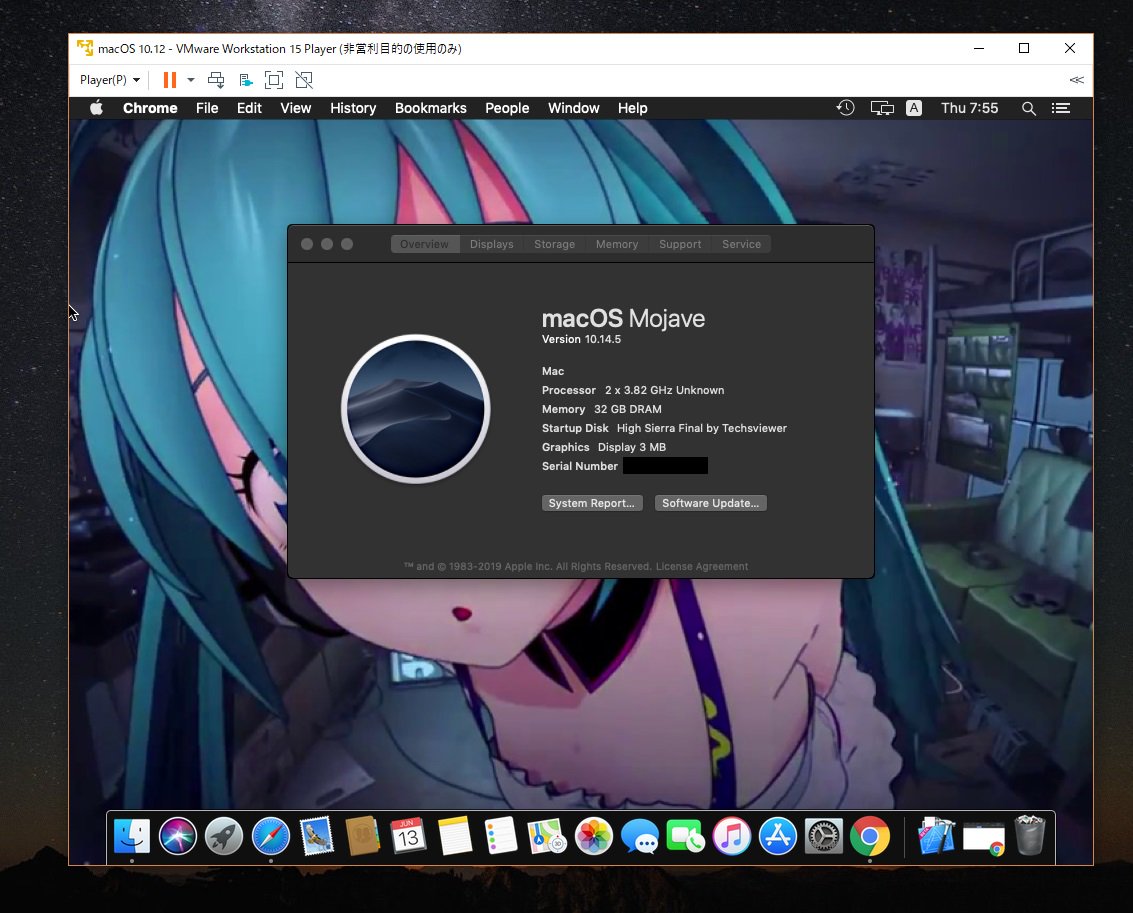Screen dimensions: 1133x913
Task: Open the Help menu
Action: (632, 108)
